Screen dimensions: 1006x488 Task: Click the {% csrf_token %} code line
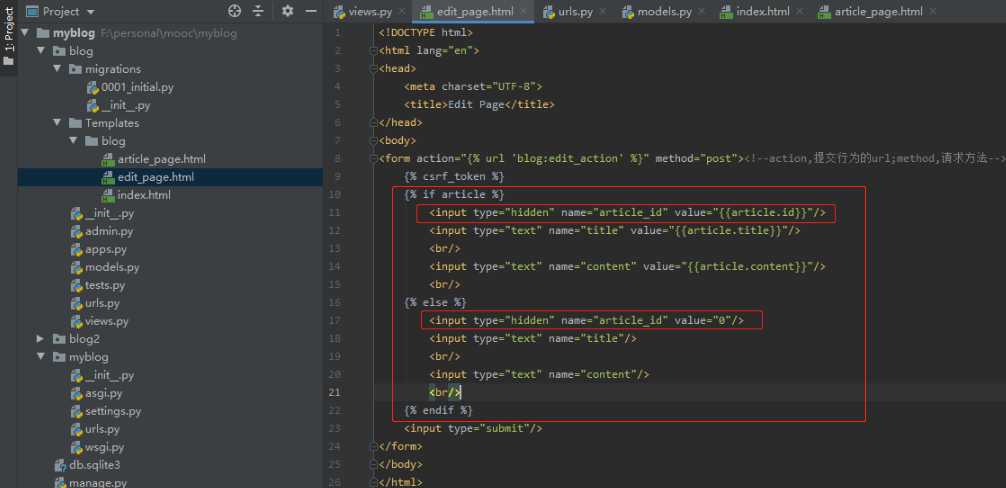click(x=454, y=176)
